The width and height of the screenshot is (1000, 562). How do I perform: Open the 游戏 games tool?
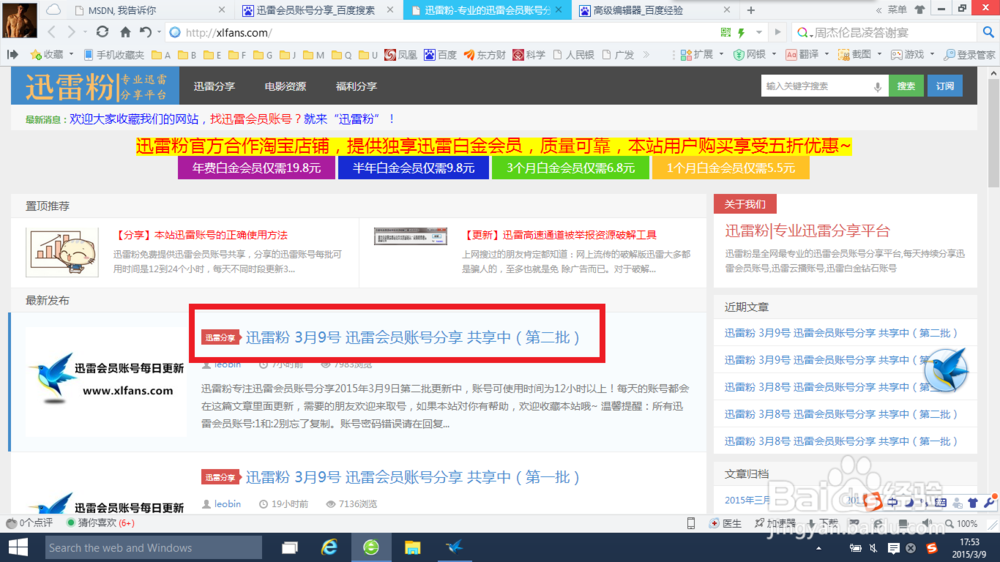click(908, 55)
